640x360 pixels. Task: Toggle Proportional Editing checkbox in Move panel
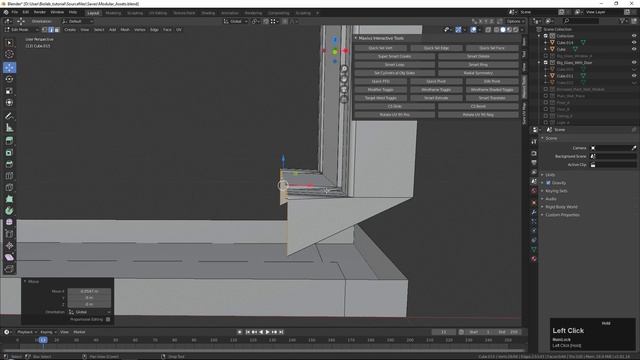click(108, 320)
